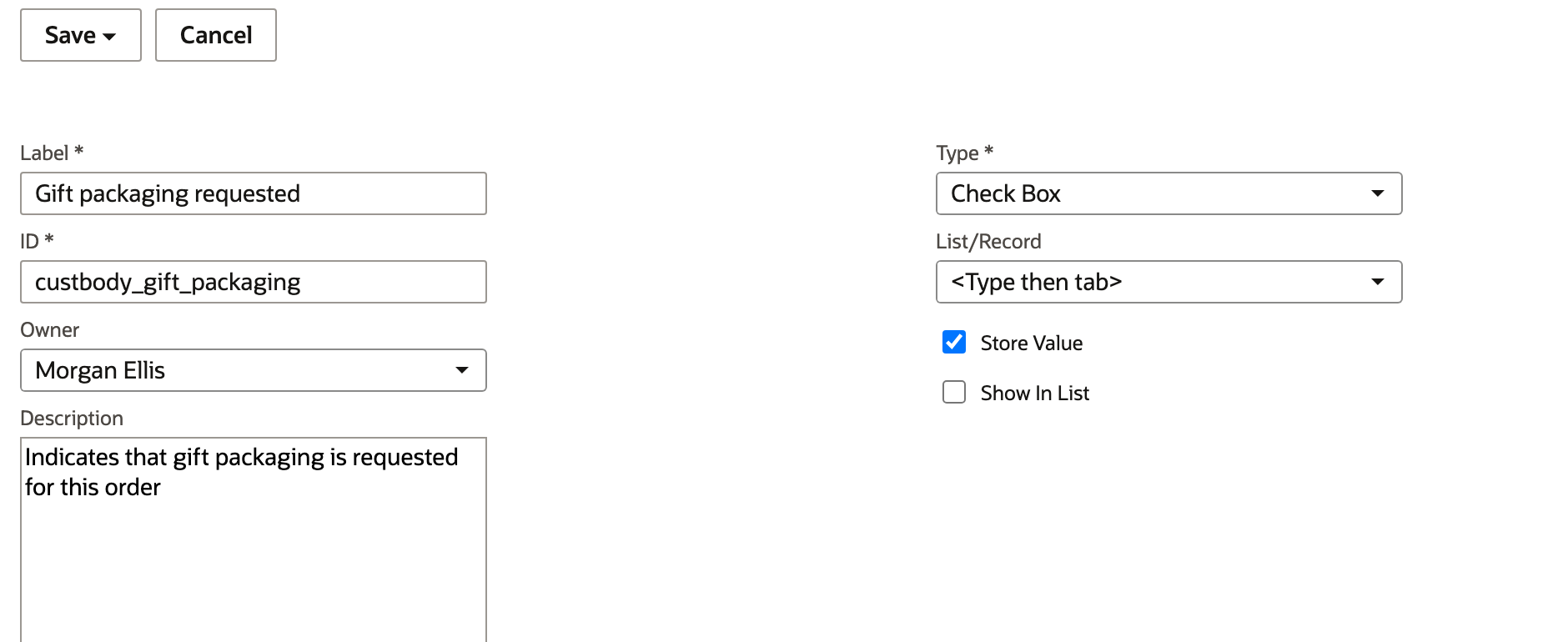Click the ID field caption
This screenshot has height=642, width=1568.
coord(37,242)
